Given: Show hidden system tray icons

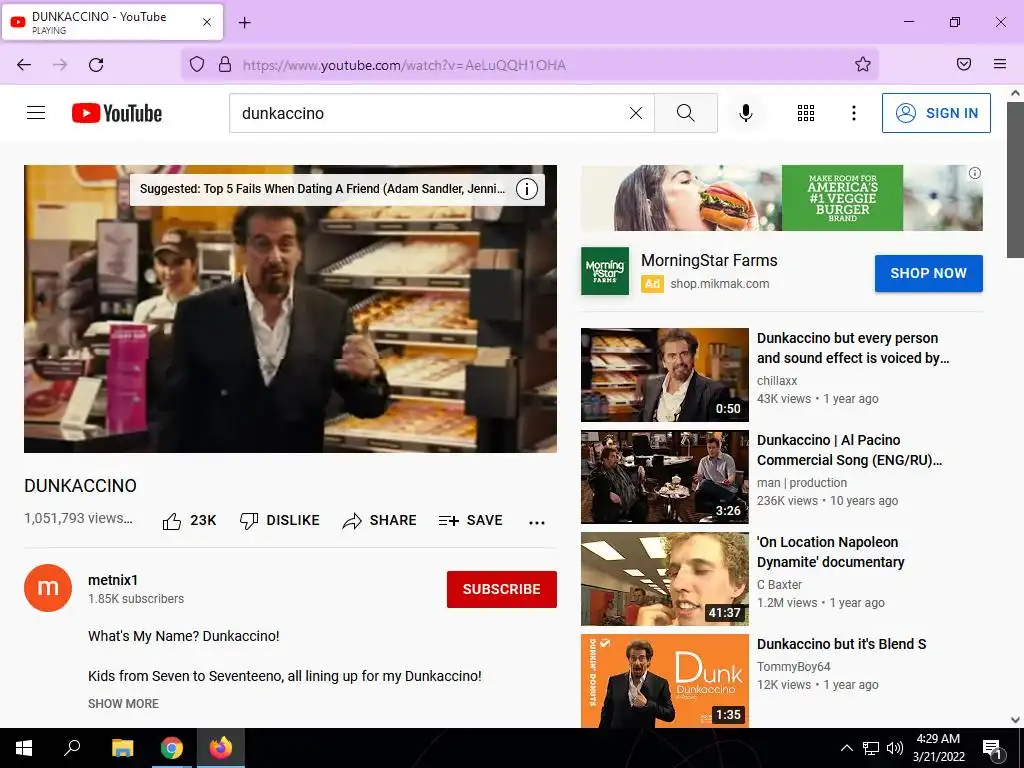Looking at the screenshot, I should (846, 748).
